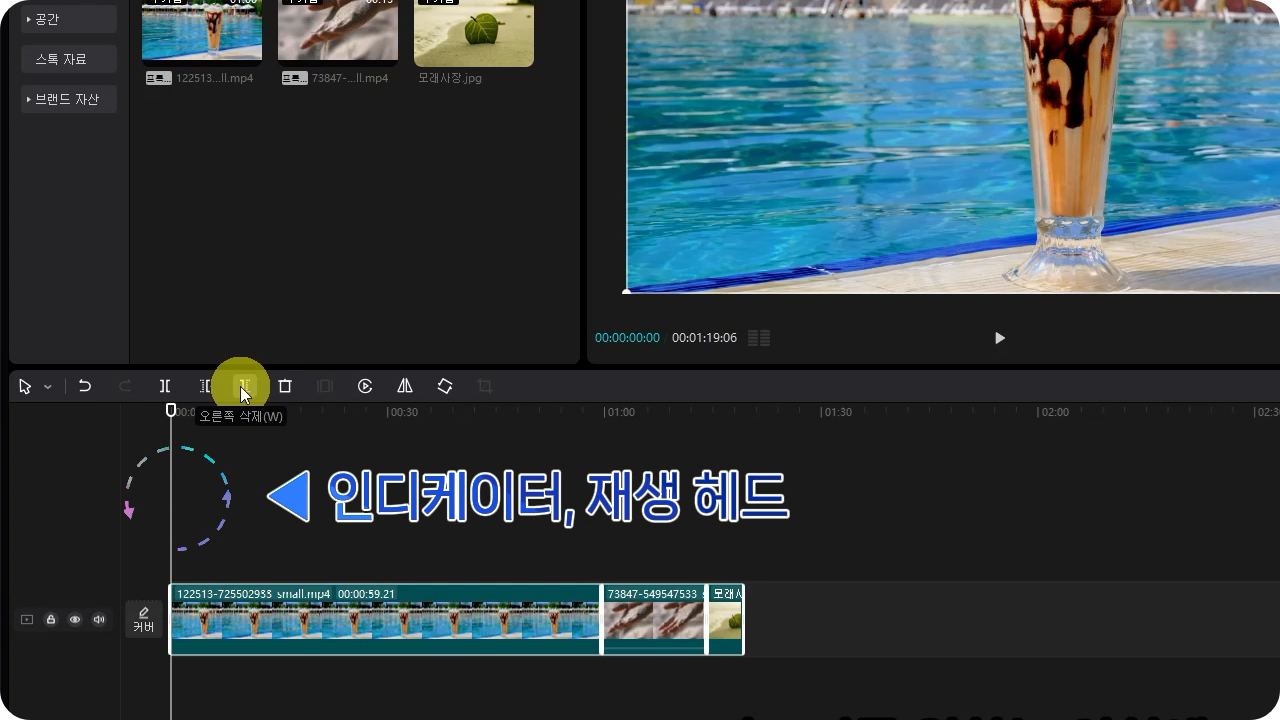Image resolution: width=1280 pixels, height=720 pixels.
Task: Click the greyed-out group clips icon
Action: (x=325, y=386)
